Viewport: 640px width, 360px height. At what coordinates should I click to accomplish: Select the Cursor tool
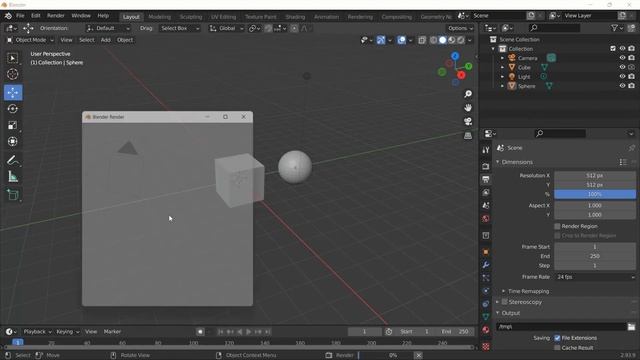(x=13, y=74)
